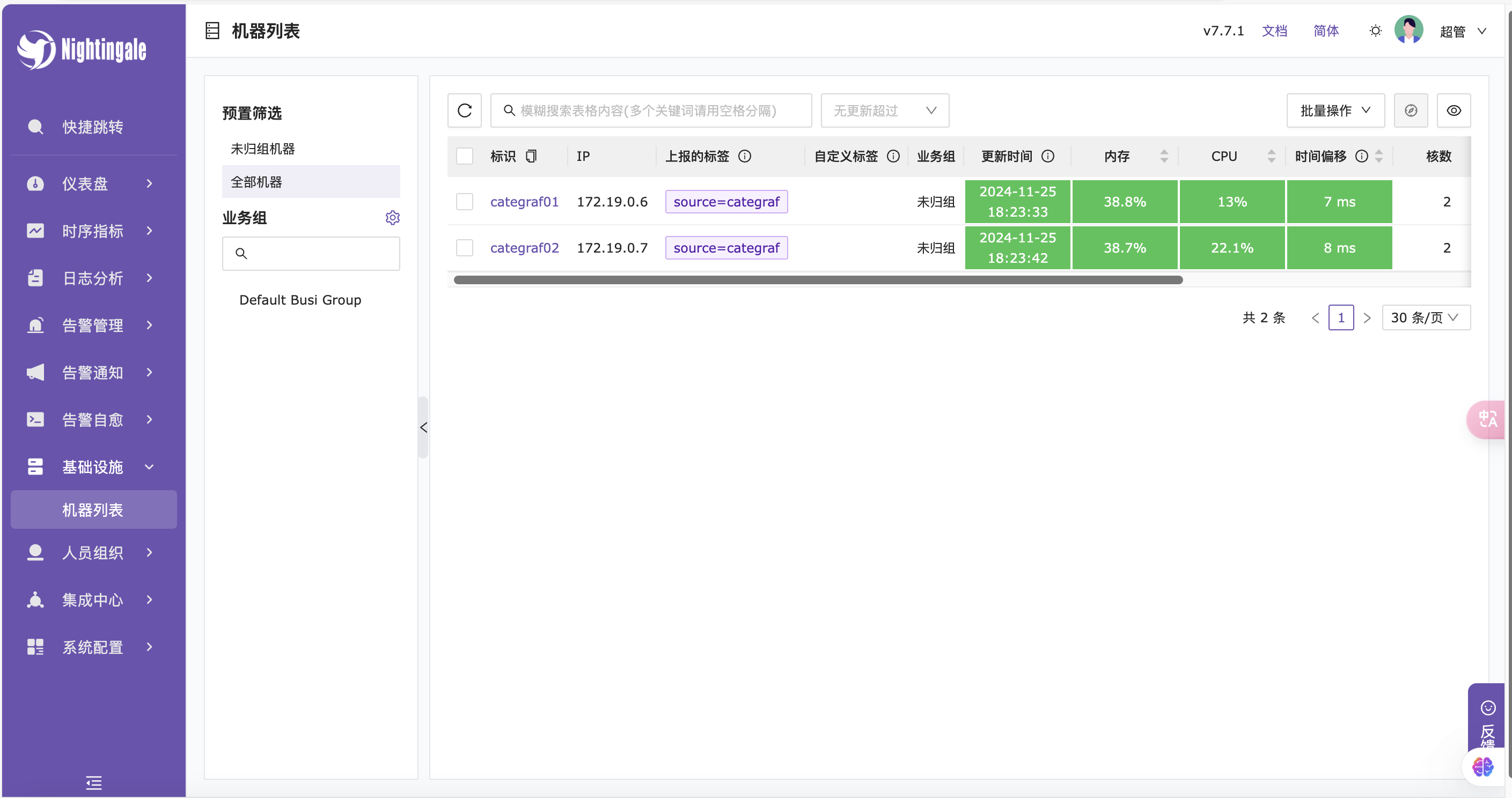Click the business group settings gear

click(x=392, y=218)
